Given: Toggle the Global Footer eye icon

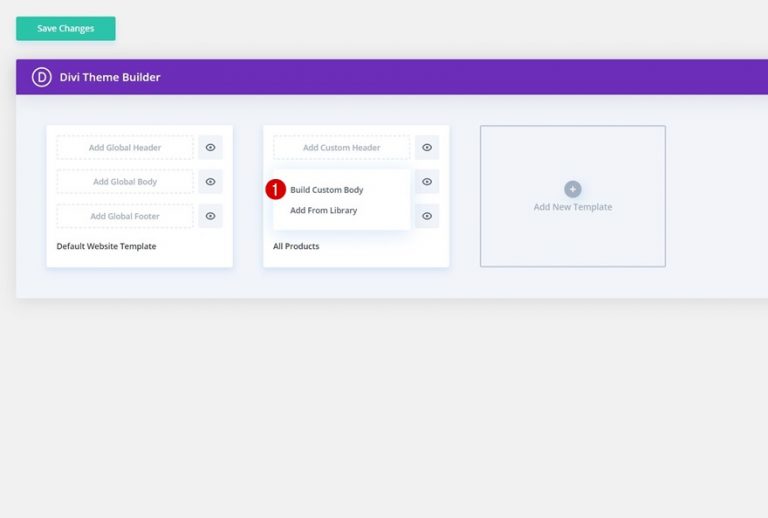Looking at the screenshot, I should (x=210, y=216).
